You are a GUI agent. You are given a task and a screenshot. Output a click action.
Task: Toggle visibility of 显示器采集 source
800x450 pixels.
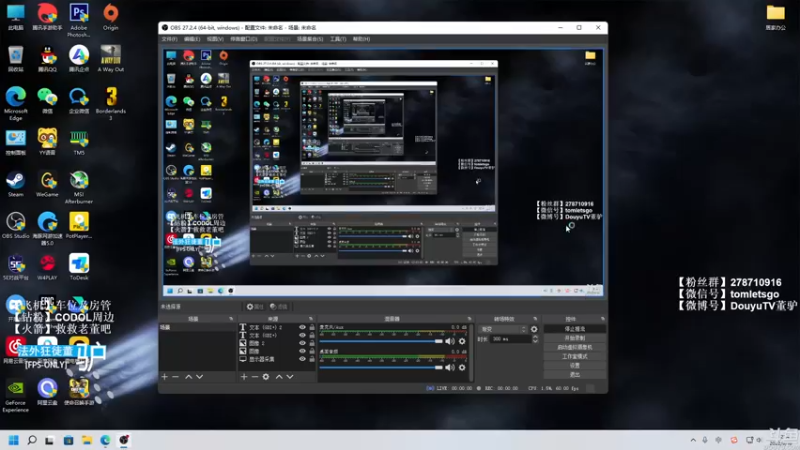point(302,359)
